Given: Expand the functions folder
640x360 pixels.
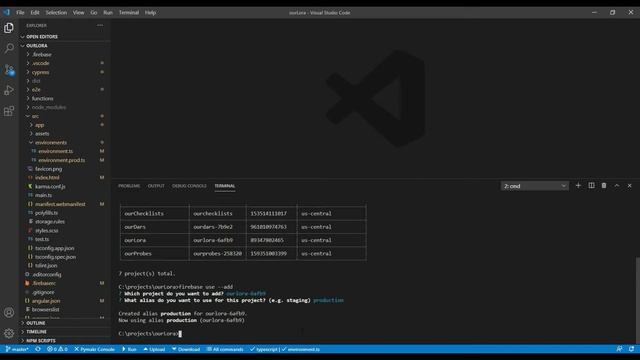Looking at the screenshot, I should [42, 99].
